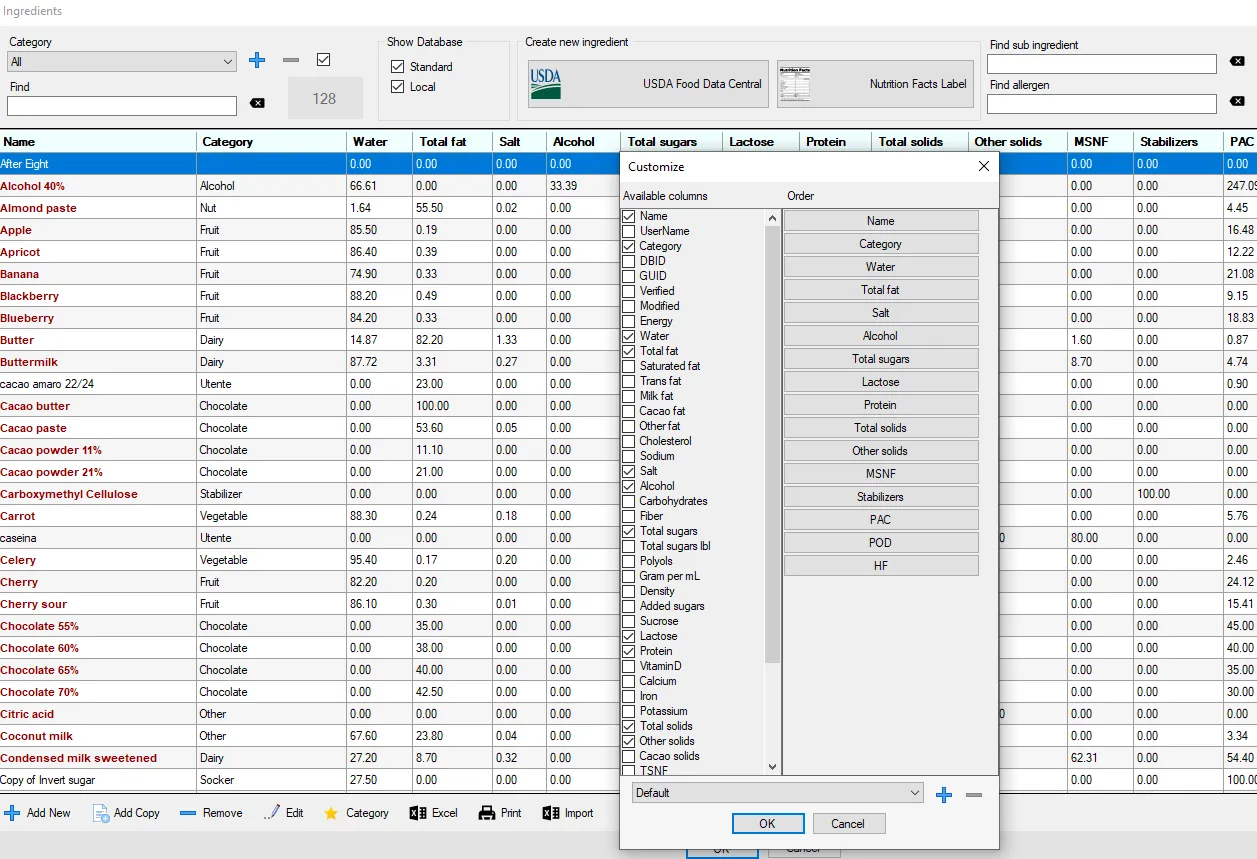Click the Find text input field
The image size is (1257, 859).
[122, 105]
